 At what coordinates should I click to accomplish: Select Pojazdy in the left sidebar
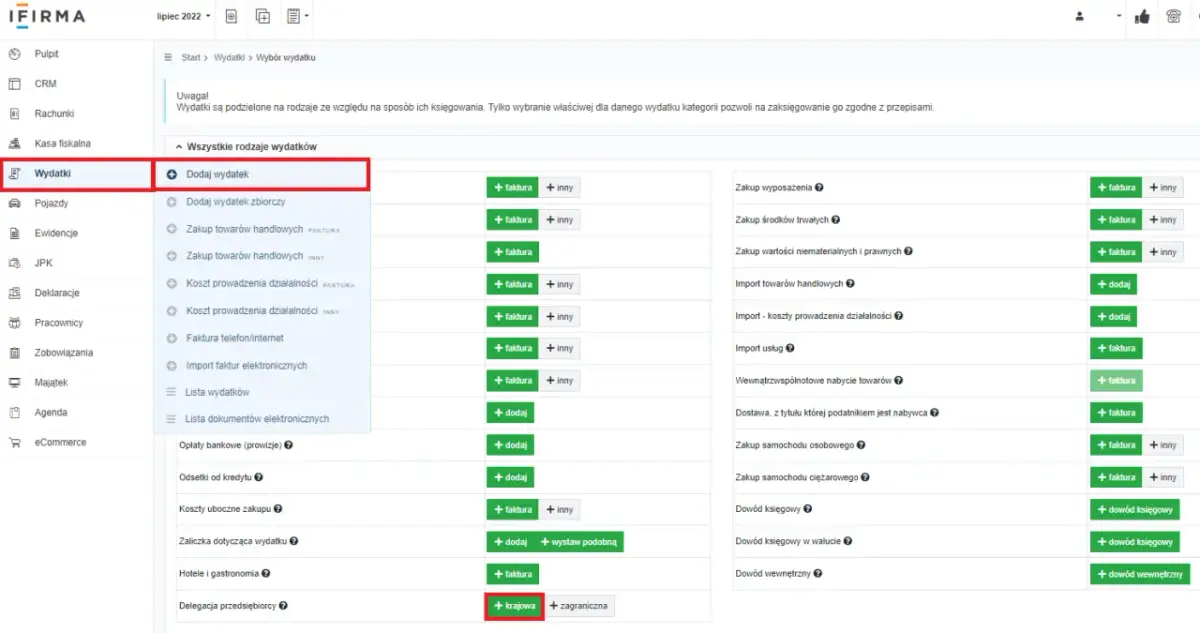click(x=51, y=203)
